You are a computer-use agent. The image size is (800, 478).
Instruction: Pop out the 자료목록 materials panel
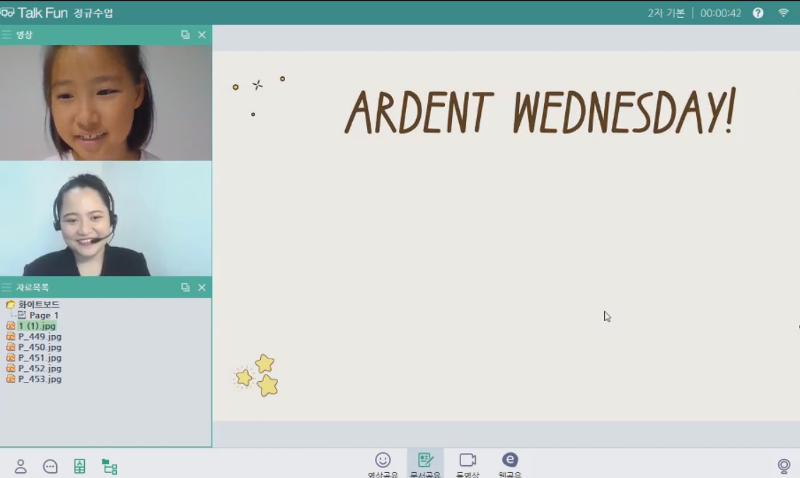point(185,287)
